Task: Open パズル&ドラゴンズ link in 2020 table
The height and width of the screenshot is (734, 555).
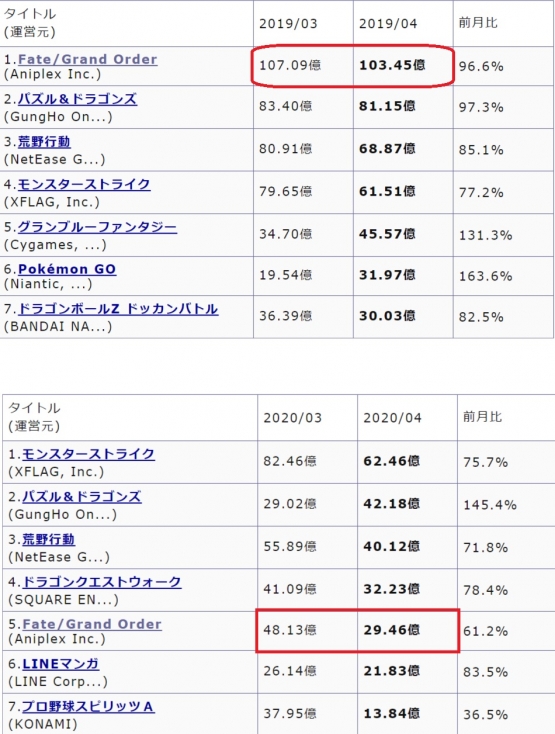Action: [x=82, y=497]
